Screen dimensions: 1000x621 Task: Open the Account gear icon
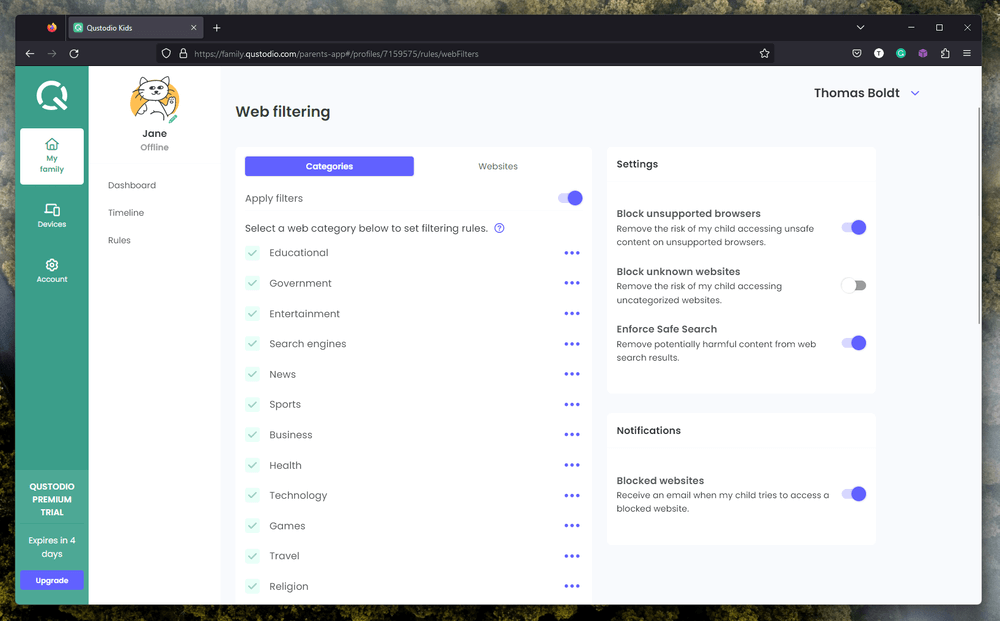[x=52, y=265]
